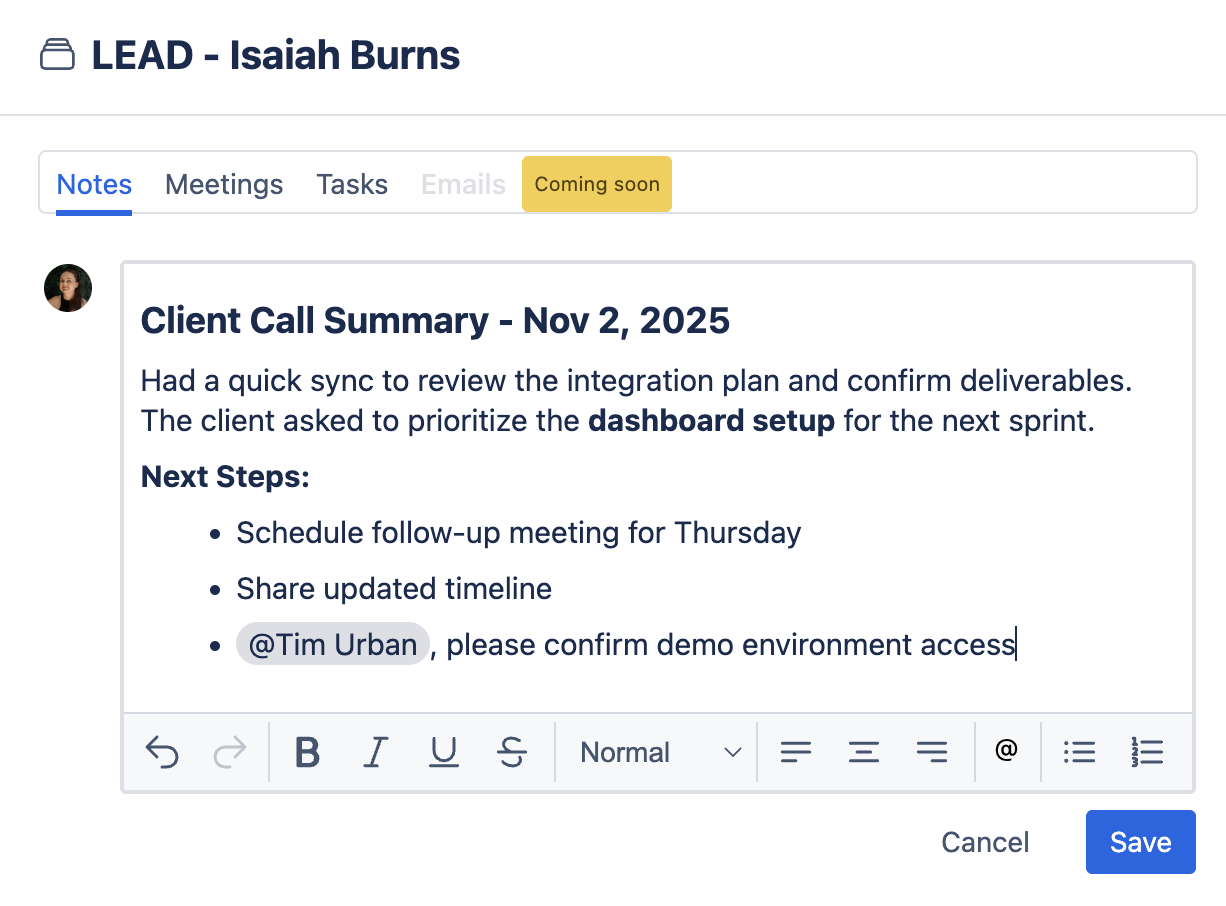This screenshot has height=906, width=1226.
Task: Align text to the right
Action: click(x=932, y=752)
